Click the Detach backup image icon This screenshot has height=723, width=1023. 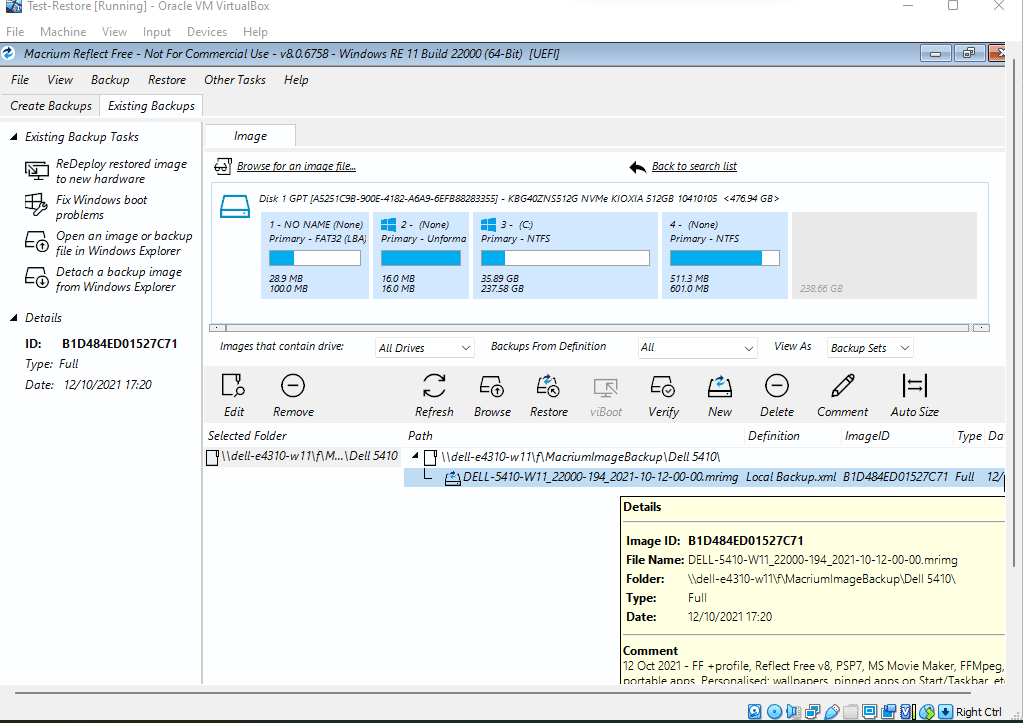pos(37,277)
